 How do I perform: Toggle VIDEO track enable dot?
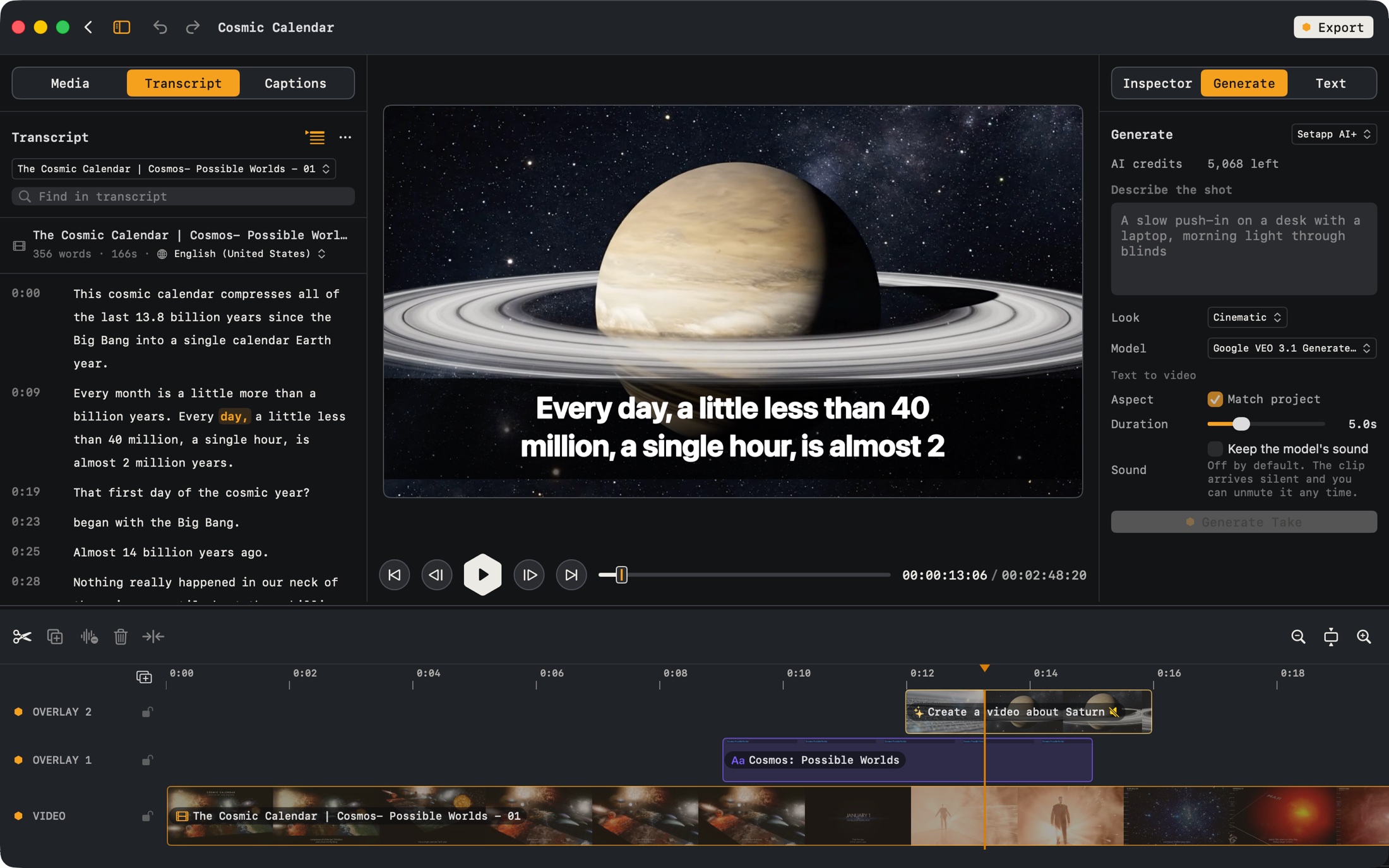coord(18,816)
